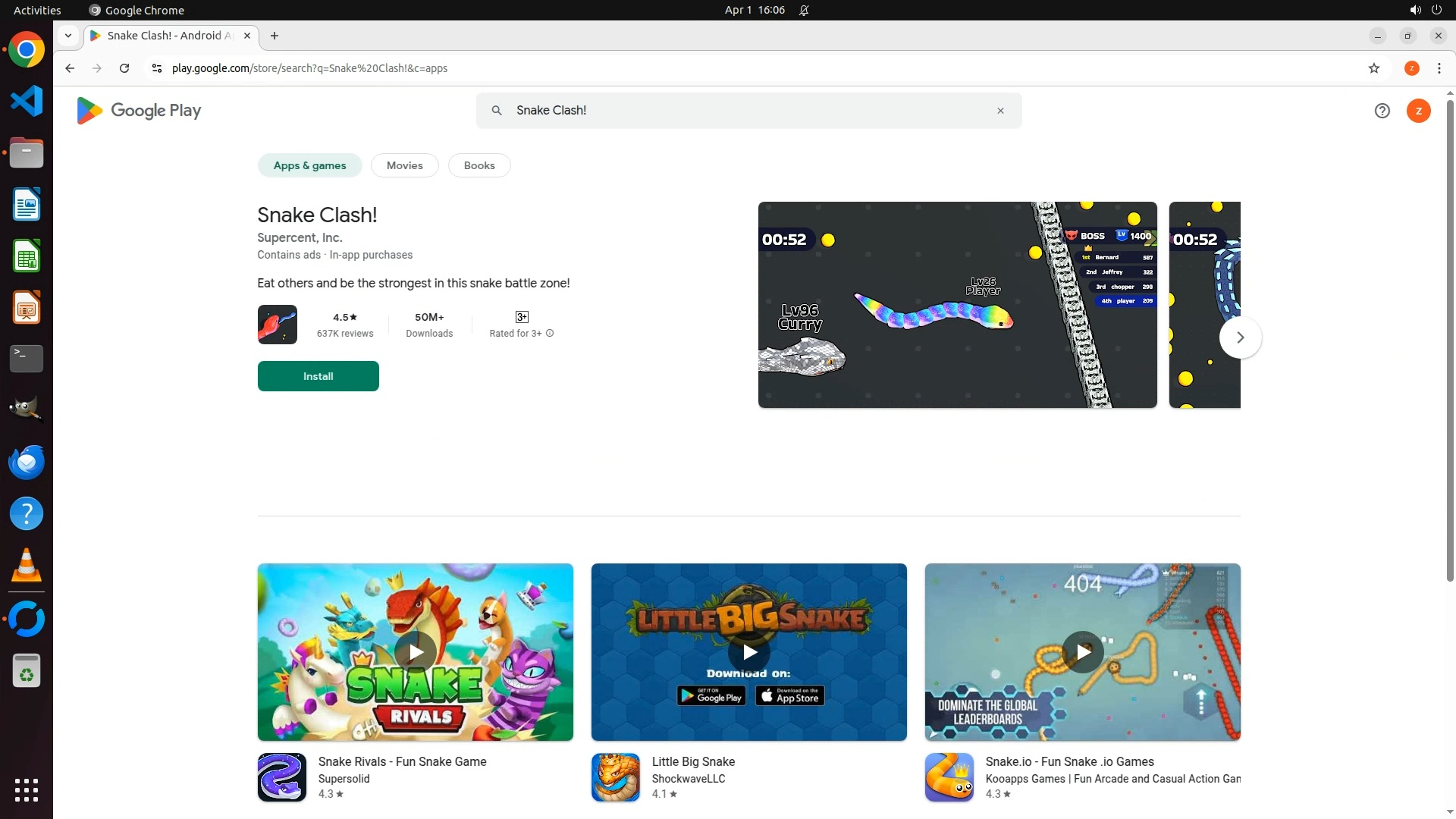Open Chrome three-dot menu
The image size is (1456, 819).
1439,68
